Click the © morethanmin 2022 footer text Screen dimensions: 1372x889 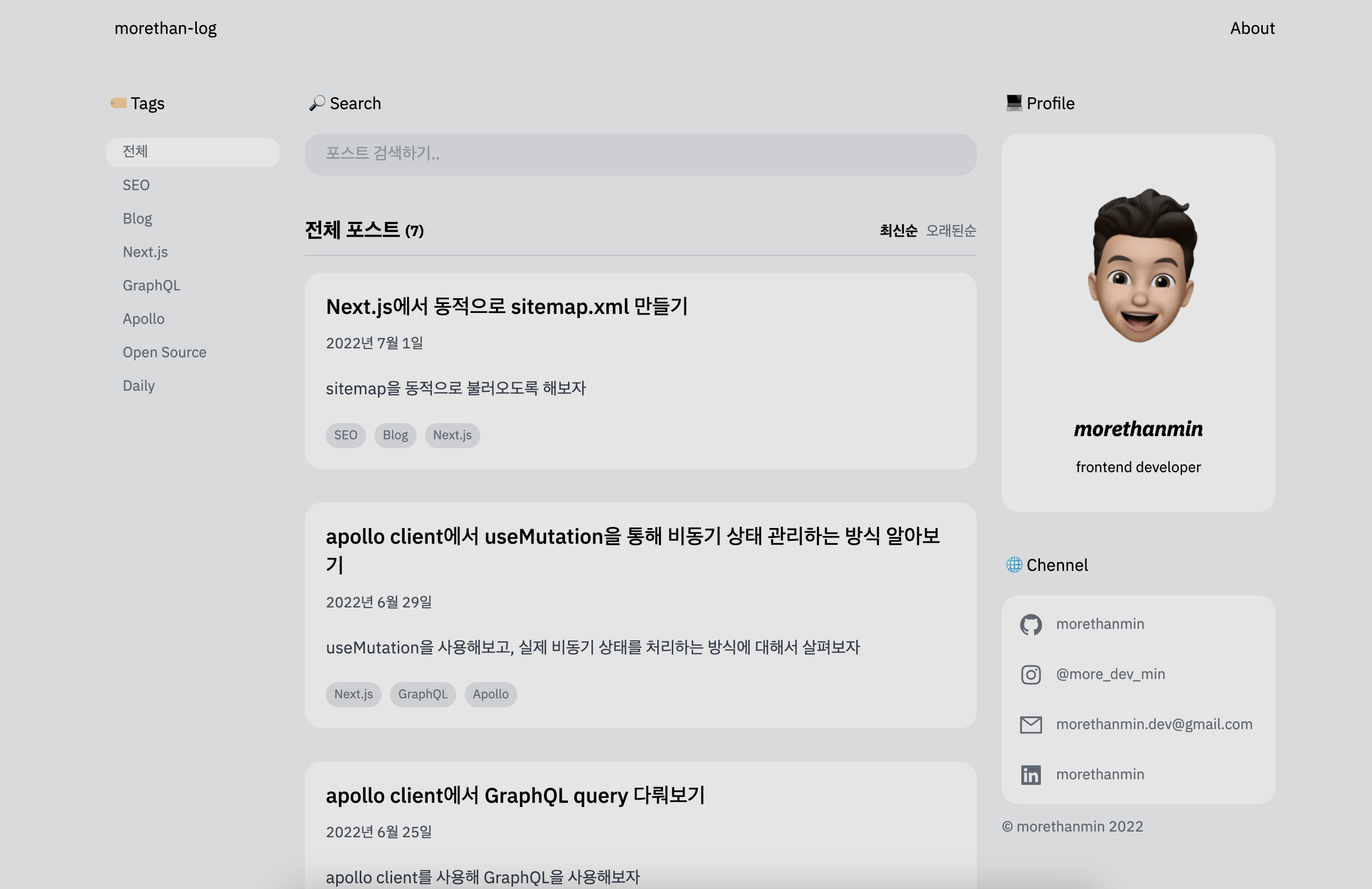coord(1072,827)
